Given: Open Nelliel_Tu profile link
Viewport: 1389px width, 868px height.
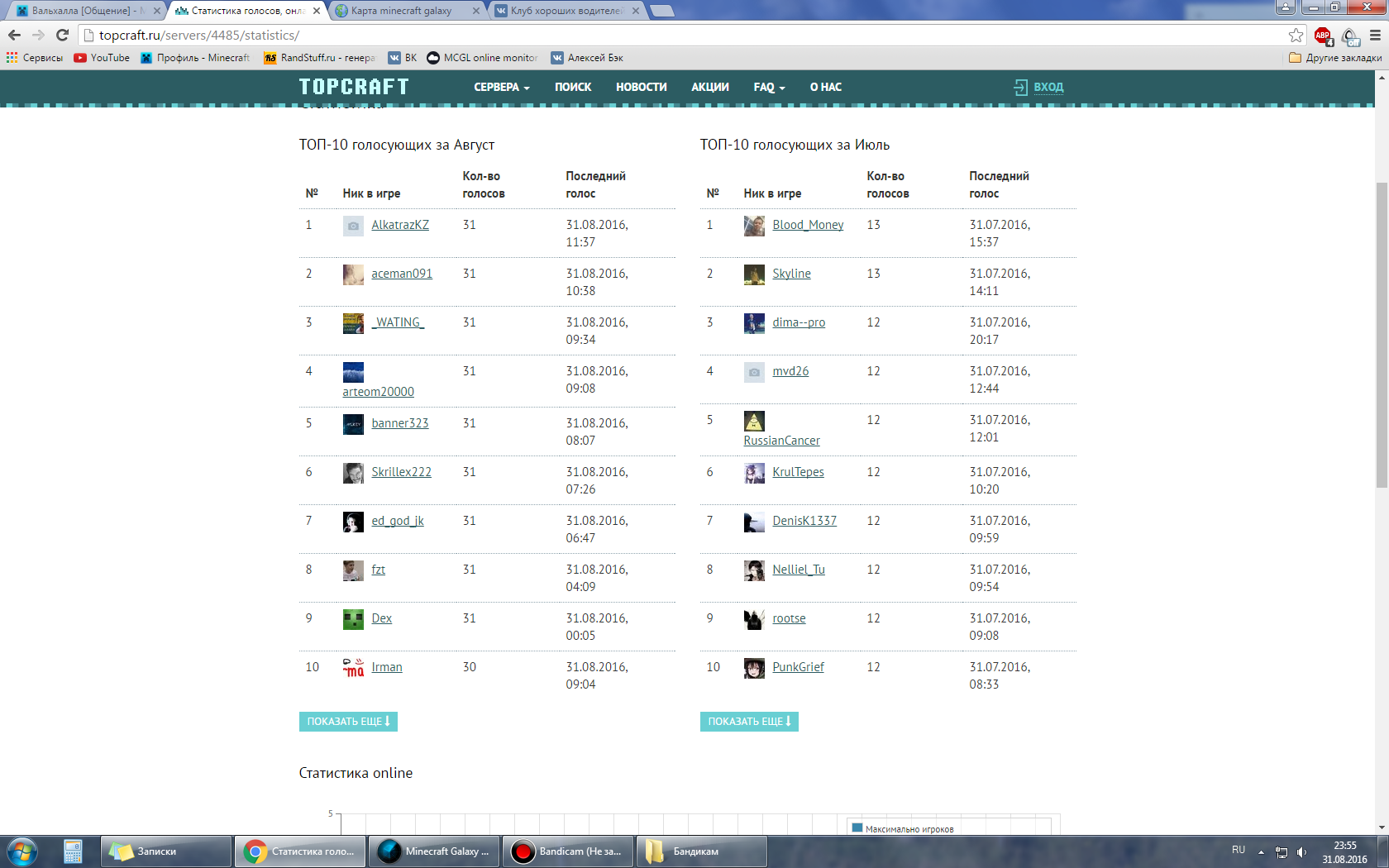Looking at the screenshot, I should [x=799, y=570].
